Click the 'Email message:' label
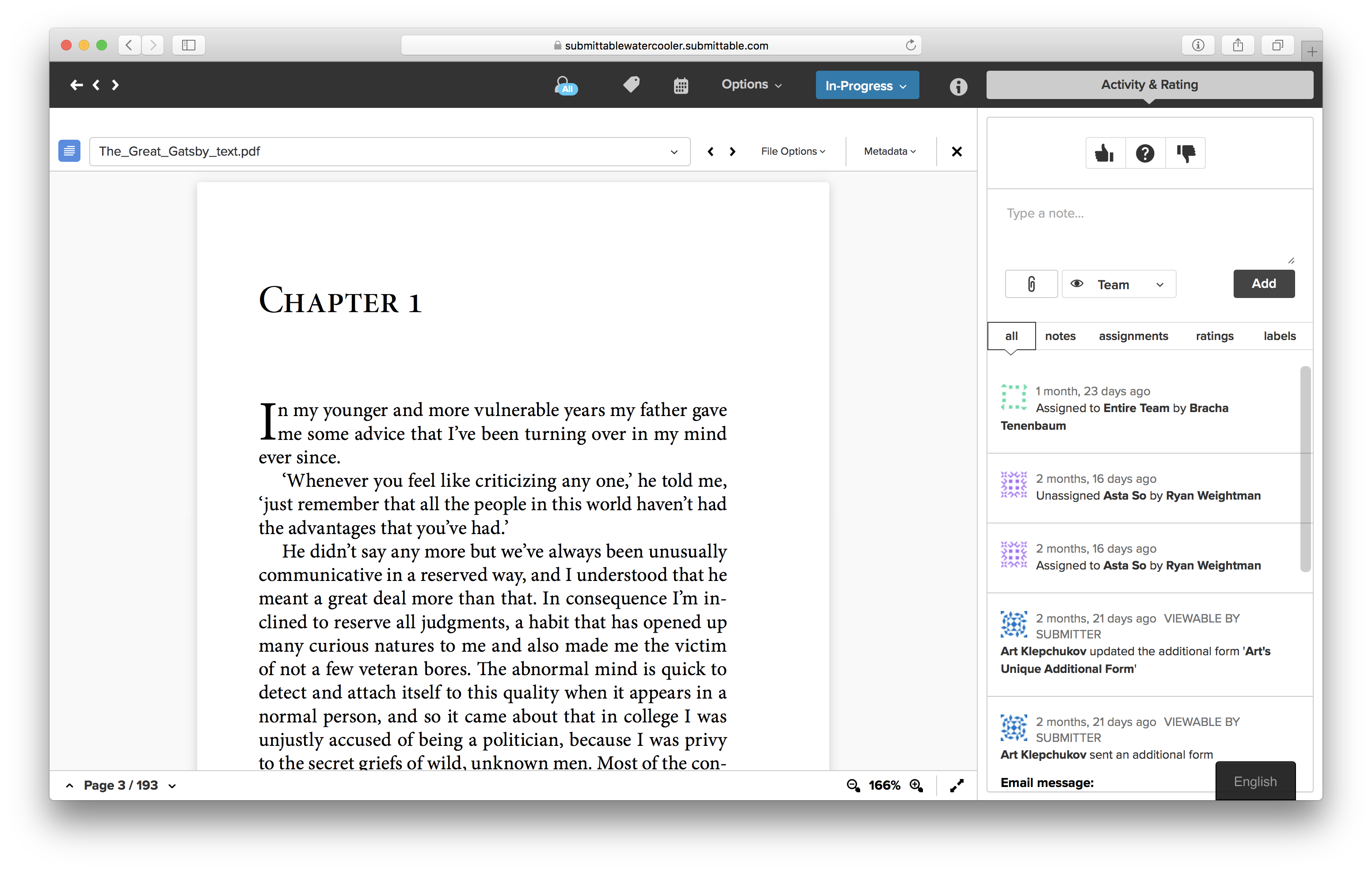The image size is (1372, 871). click(1047, 783)
